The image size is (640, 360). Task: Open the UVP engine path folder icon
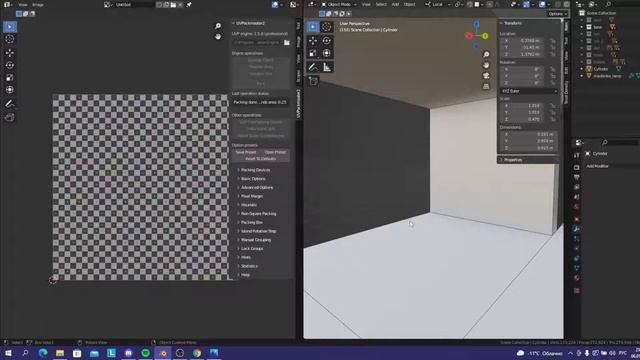[287, 42]
